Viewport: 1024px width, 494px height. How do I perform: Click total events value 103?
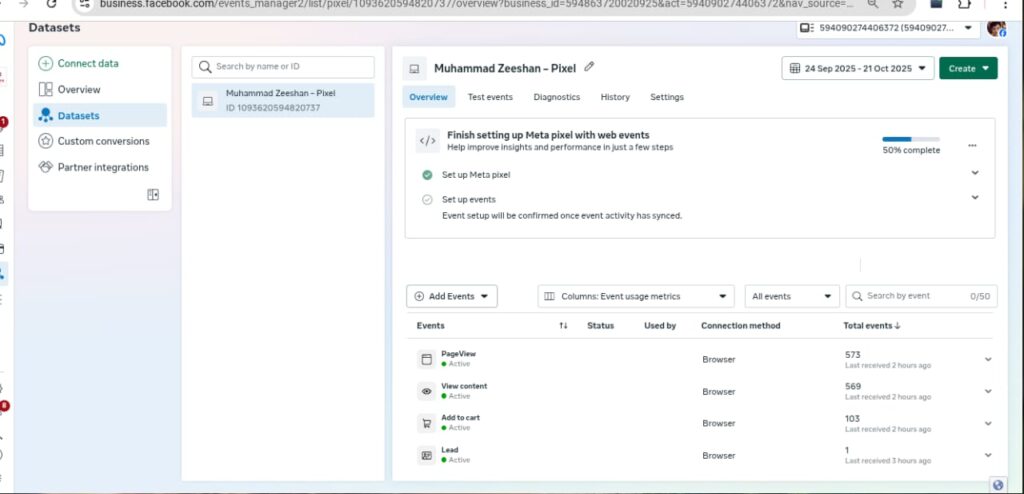[852, 419]
